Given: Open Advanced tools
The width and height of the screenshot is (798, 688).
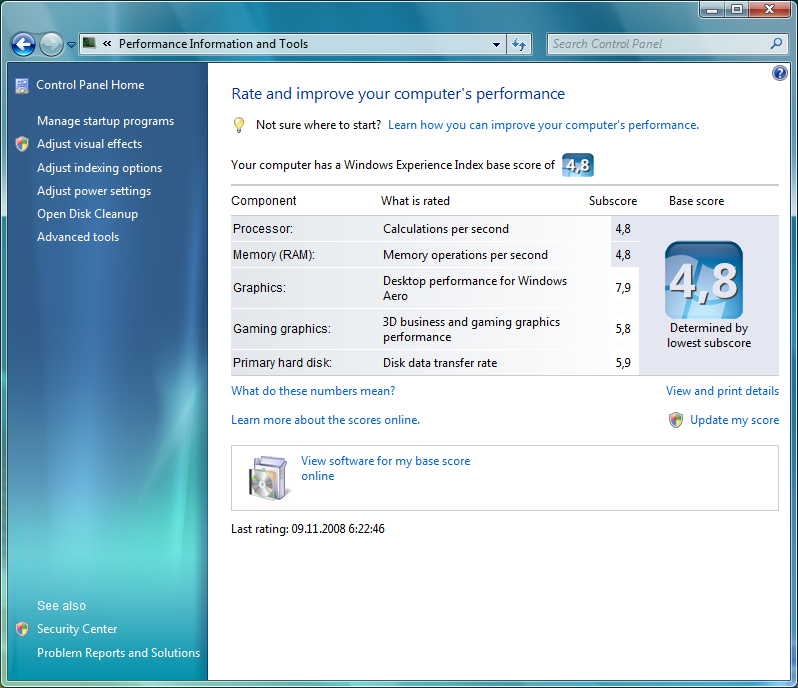Looking at the screenshot, I should [78, 237].
